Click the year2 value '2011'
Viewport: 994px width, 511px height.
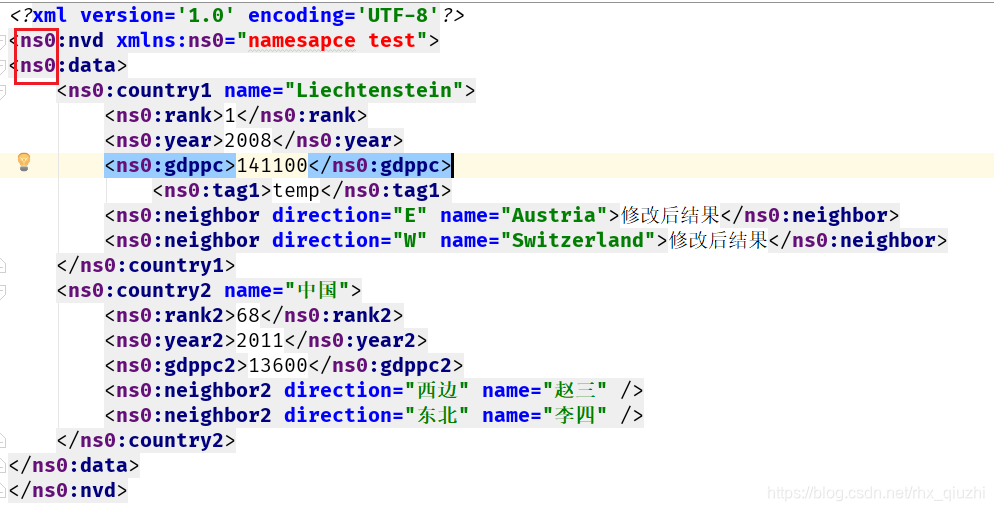(x=260, y=341)
